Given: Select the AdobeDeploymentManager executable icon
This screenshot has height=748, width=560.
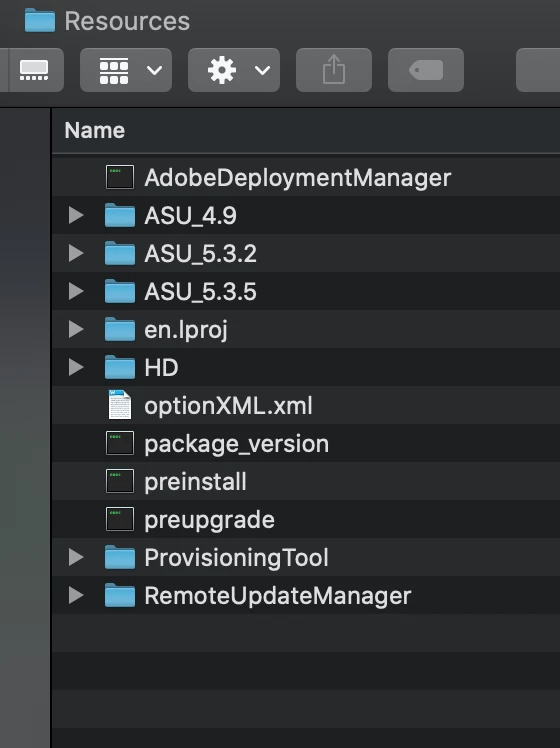Looking at the screenshot, I should point(120,177).
